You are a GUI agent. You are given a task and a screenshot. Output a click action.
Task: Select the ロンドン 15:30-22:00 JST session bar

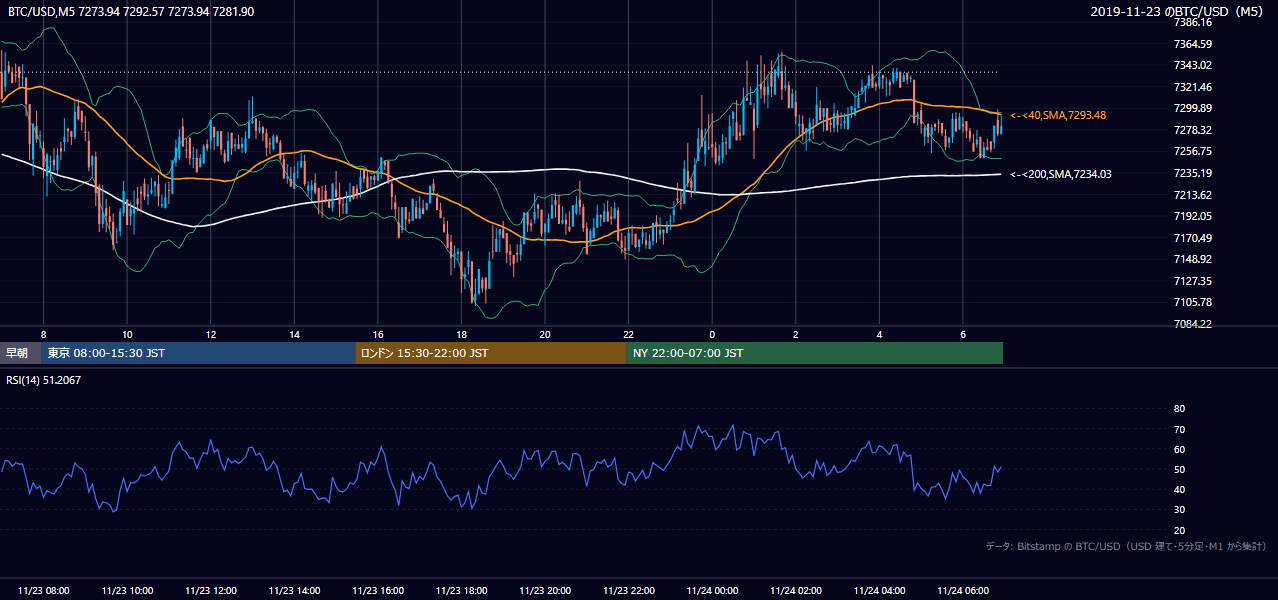click(491, 353)
